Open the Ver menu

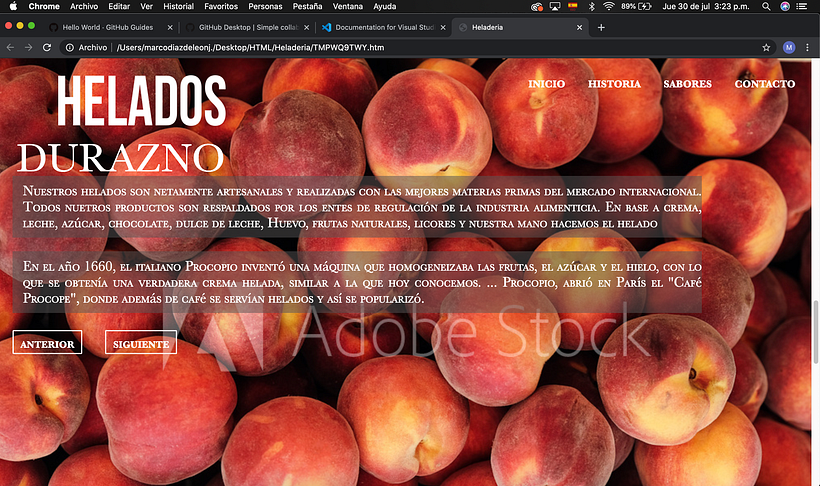(x=146, y=6)
